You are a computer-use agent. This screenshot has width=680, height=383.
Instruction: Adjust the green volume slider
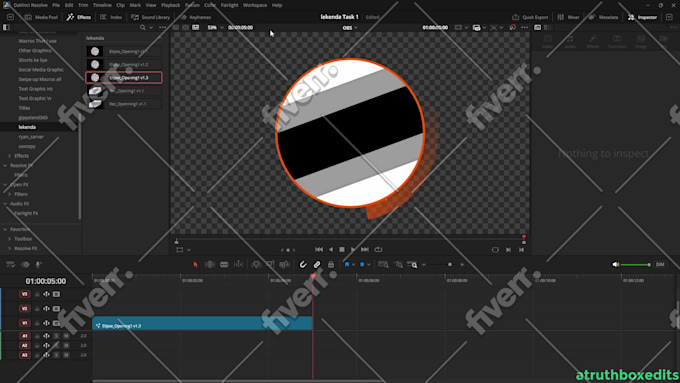click(x=635, y=265)
